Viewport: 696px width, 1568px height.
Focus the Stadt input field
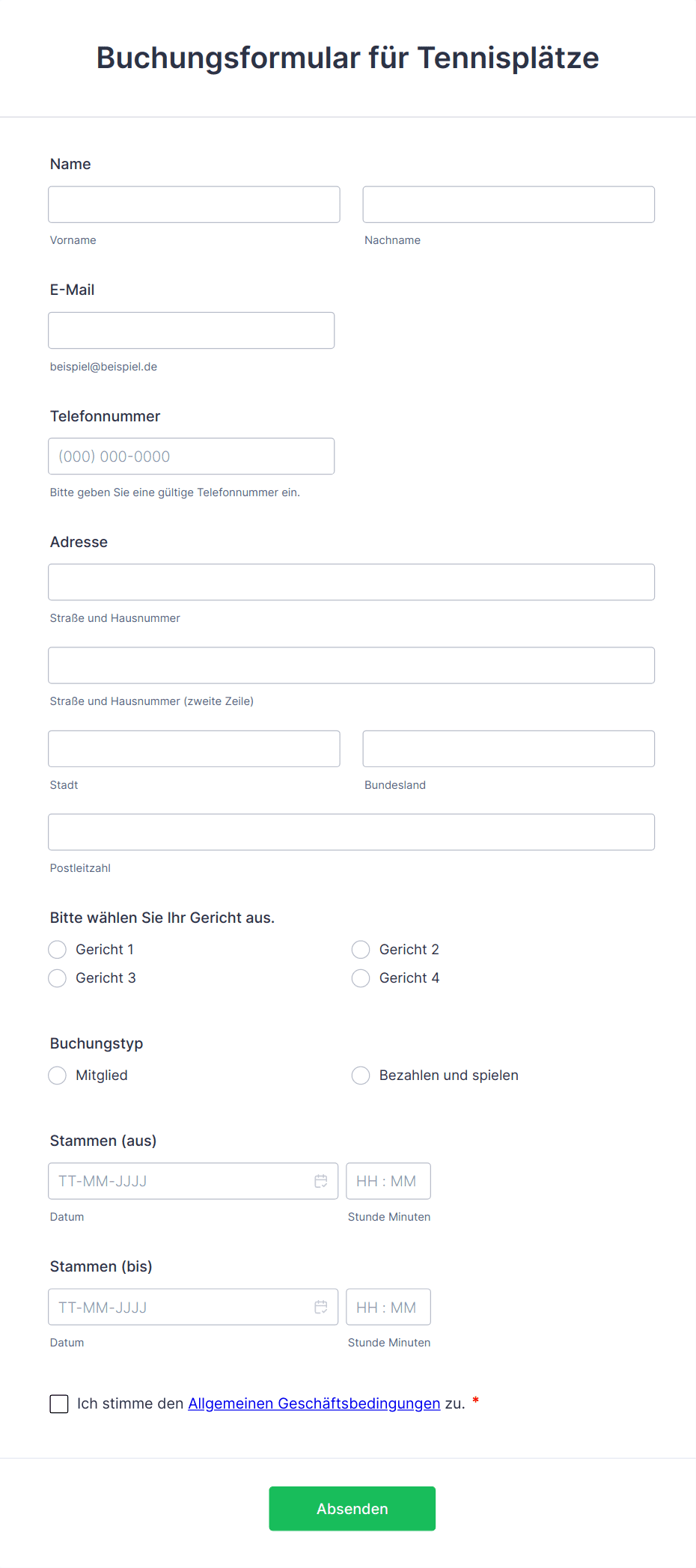pos(194,748)
